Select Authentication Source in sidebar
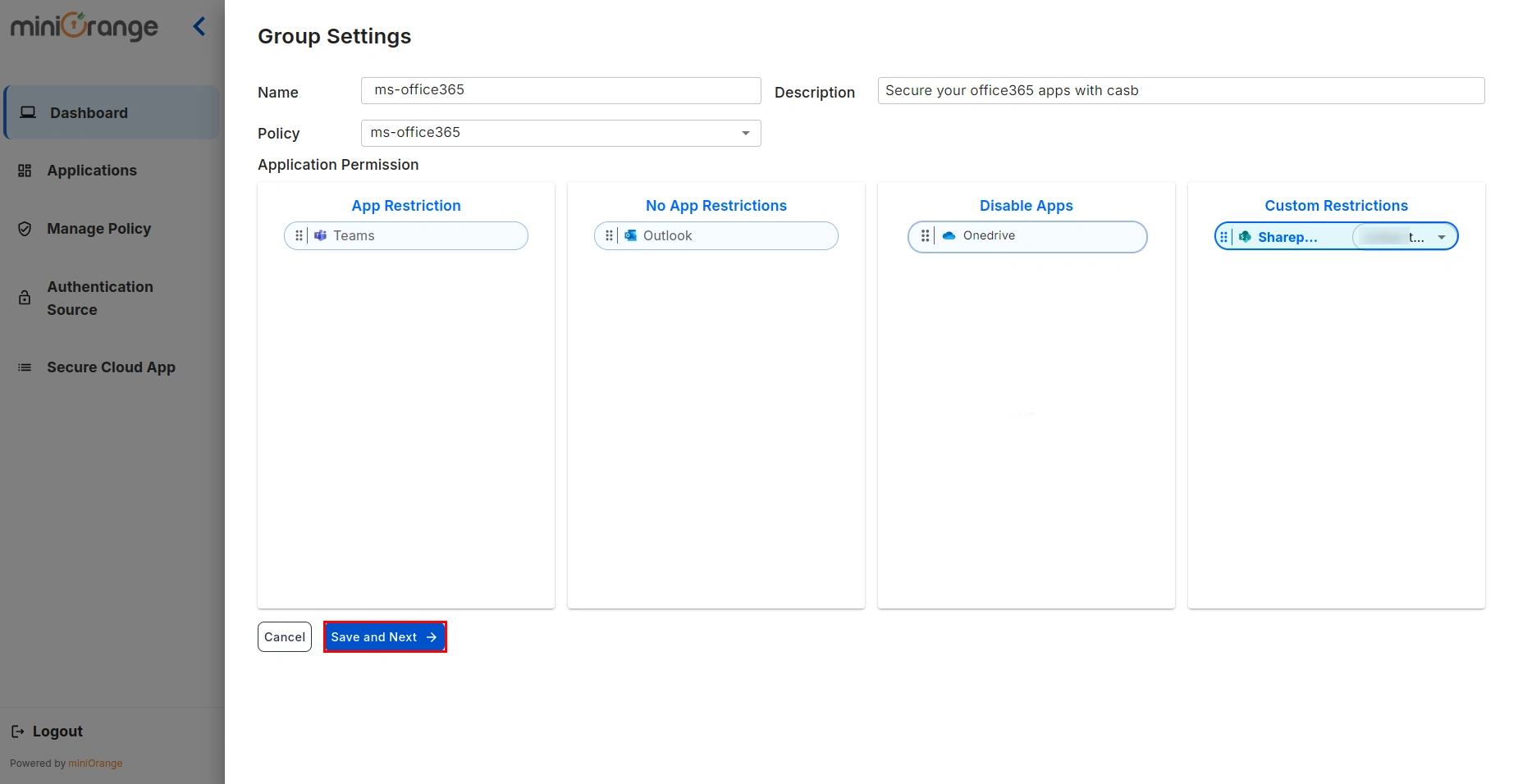The image size is (1518, 784). [100, 298]
